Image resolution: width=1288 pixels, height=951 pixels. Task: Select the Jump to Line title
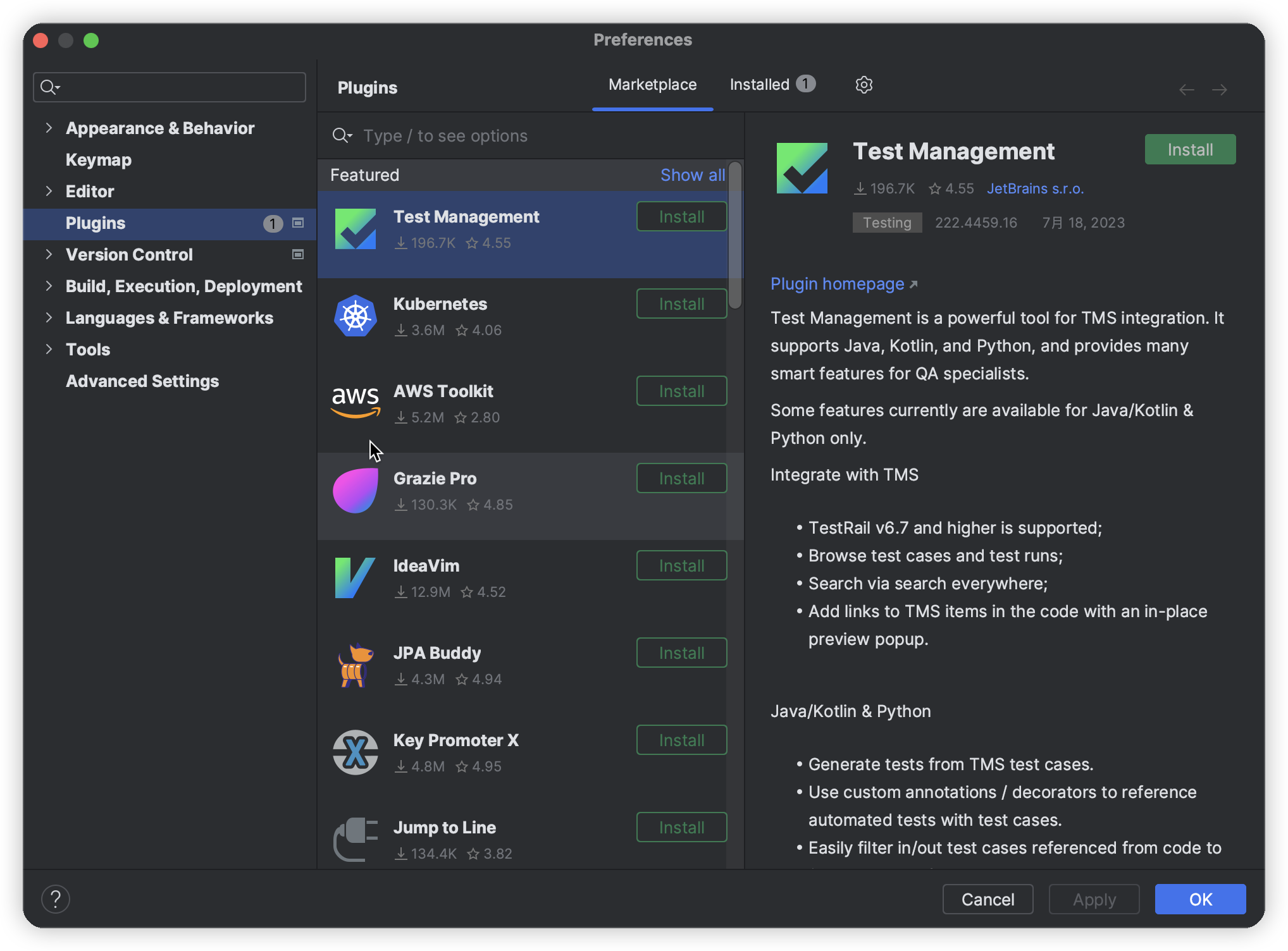tap(445, 828)
